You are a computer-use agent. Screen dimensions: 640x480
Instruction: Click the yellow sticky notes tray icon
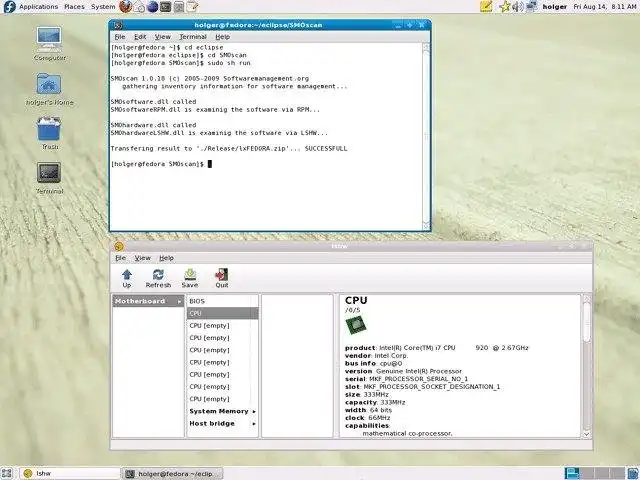(x=486, y=7)
